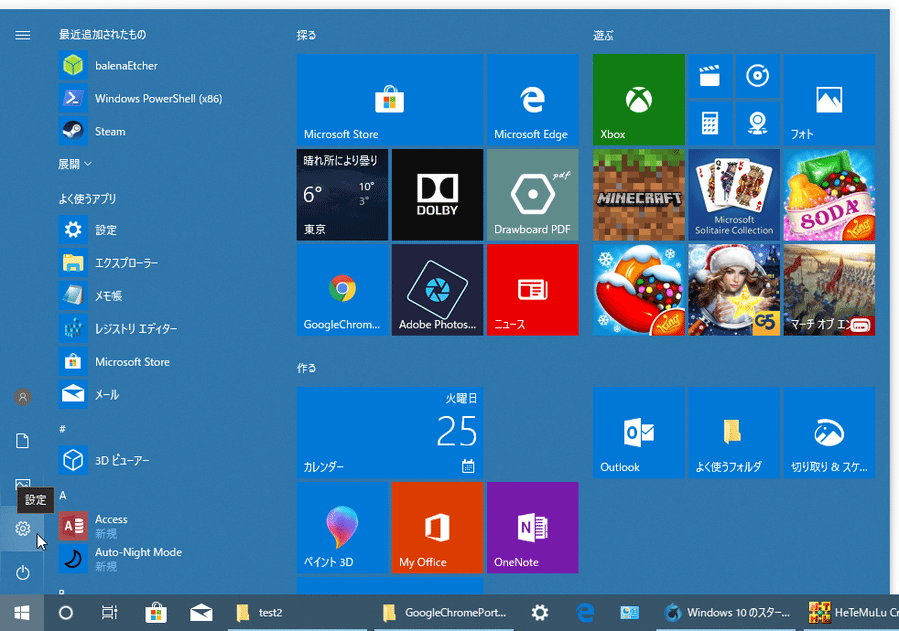Open the Adobe Photoshop tile
This screenshot has width=899, height=631.
[x=437, y=290]
